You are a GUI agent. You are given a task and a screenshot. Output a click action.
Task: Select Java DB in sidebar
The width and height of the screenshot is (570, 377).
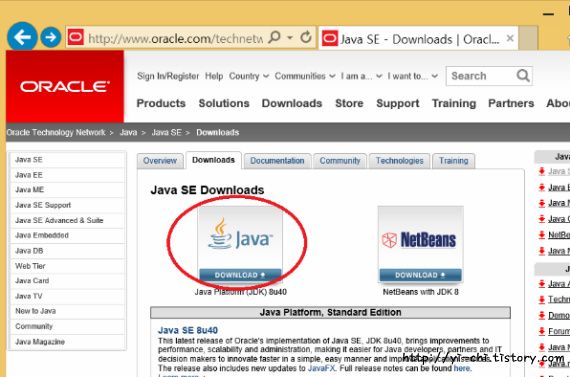68,250
